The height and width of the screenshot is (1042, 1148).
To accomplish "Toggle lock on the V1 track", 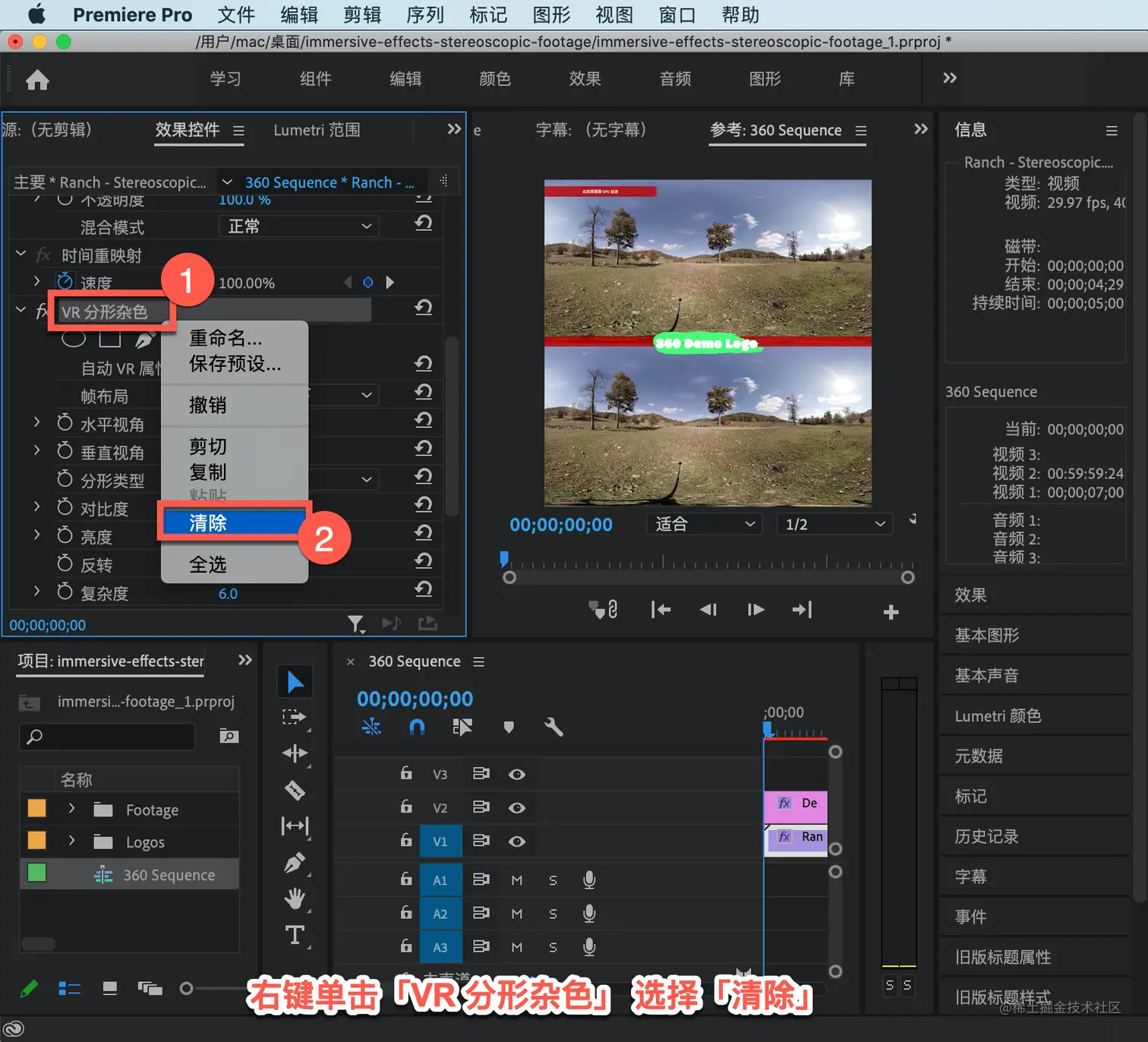I will coord(406,839).
